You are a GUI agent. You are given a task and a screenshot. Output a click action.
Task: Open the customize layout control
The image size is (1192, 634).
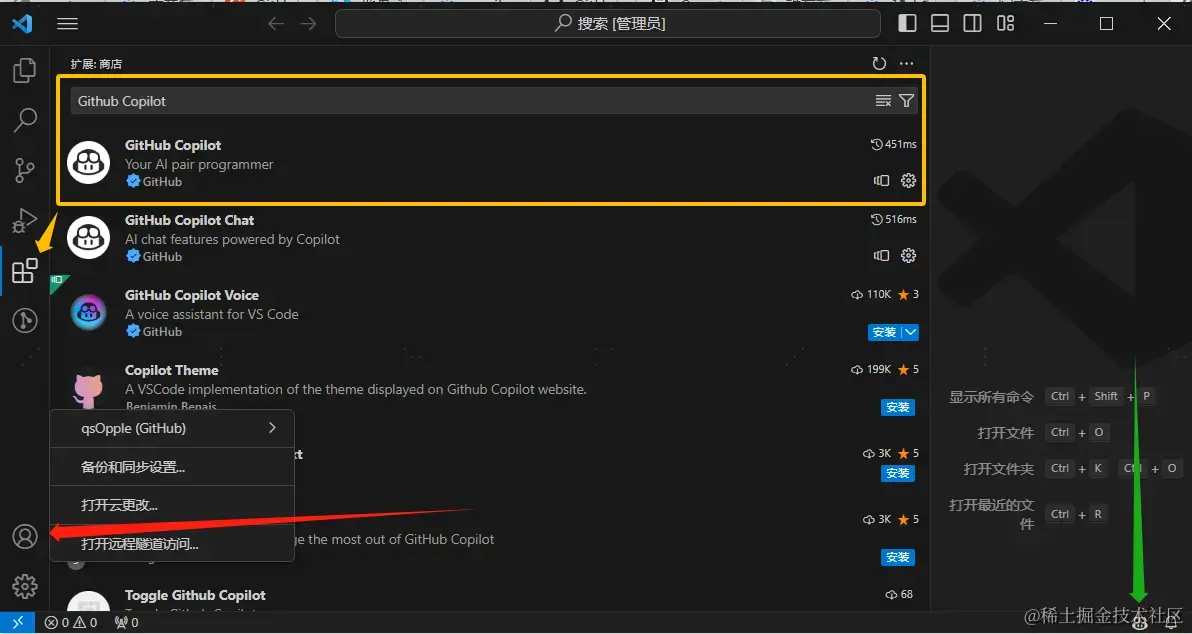(x=1006, y=24)
